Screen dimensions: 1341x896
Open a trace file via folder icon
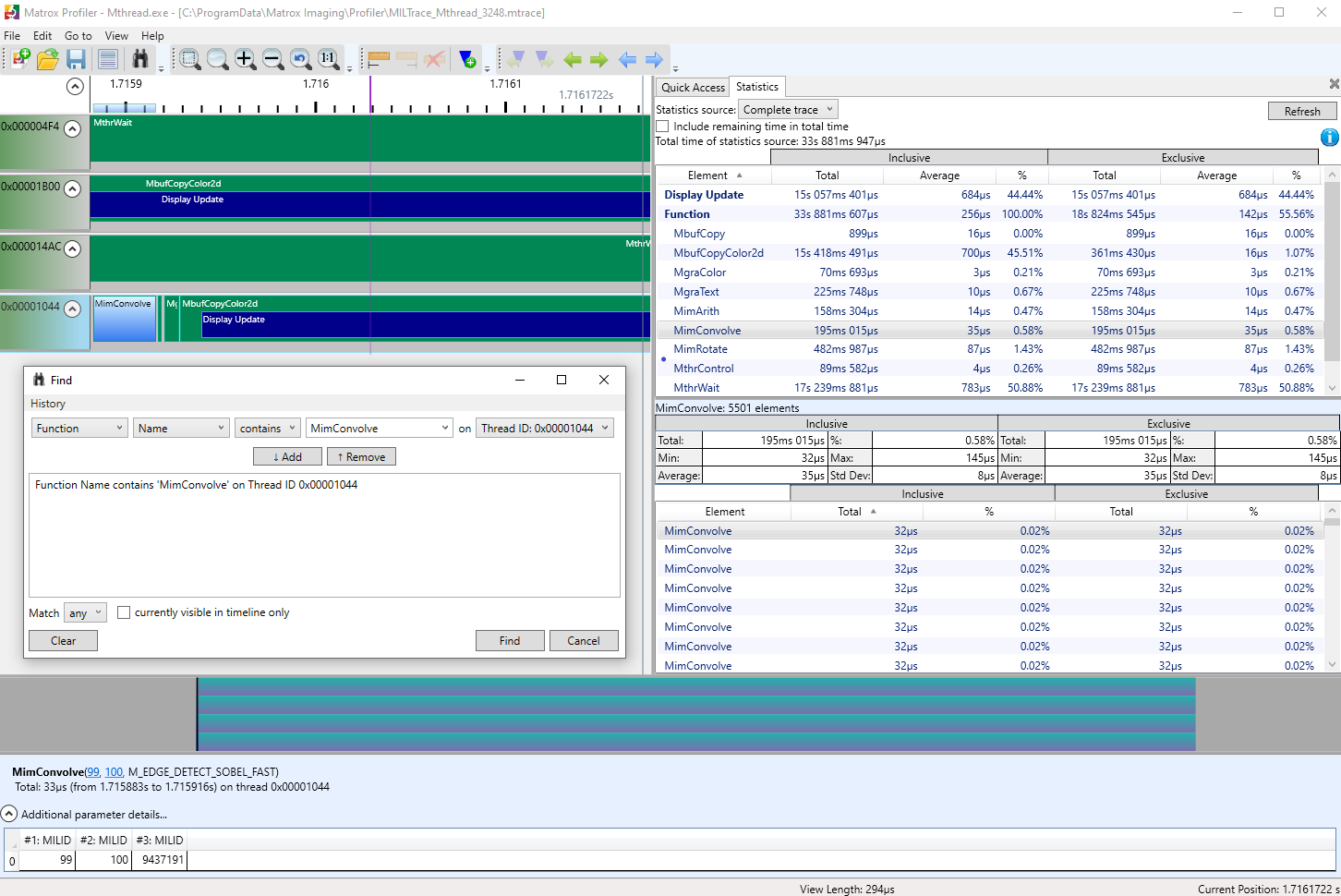(48, 59)
